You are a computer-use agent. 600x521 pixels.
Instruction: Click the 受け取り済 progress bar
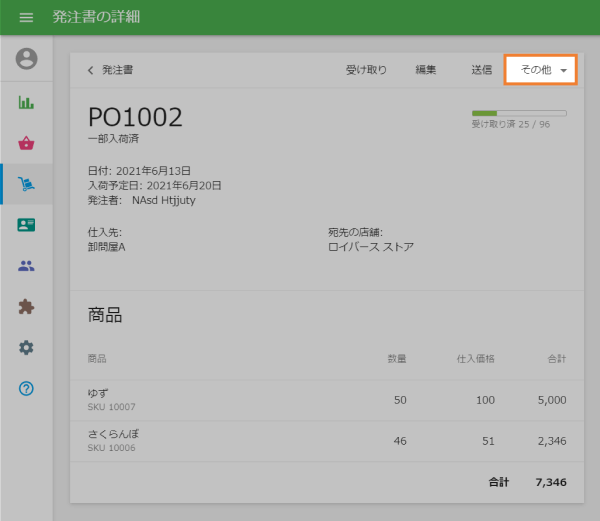[x=518, y=114]
